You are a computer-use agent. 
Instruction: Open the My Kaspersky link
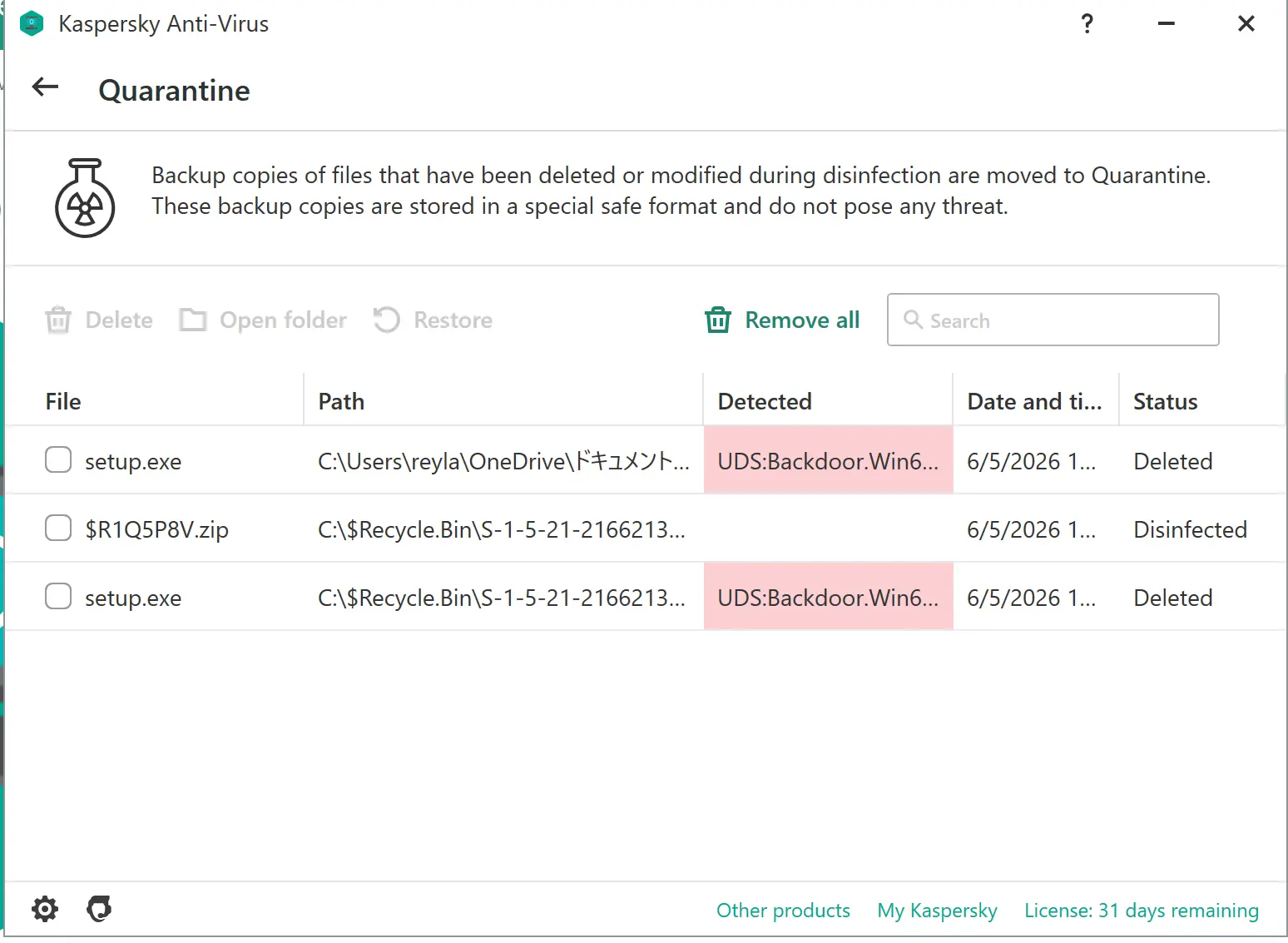tap(937, 911)
